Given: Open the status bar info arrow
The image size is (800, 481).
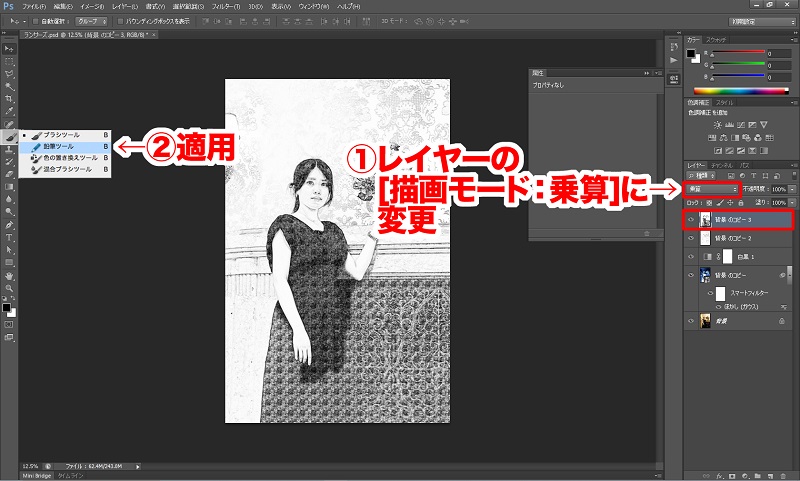Looking at the screenshot, I should click(137, 466).
